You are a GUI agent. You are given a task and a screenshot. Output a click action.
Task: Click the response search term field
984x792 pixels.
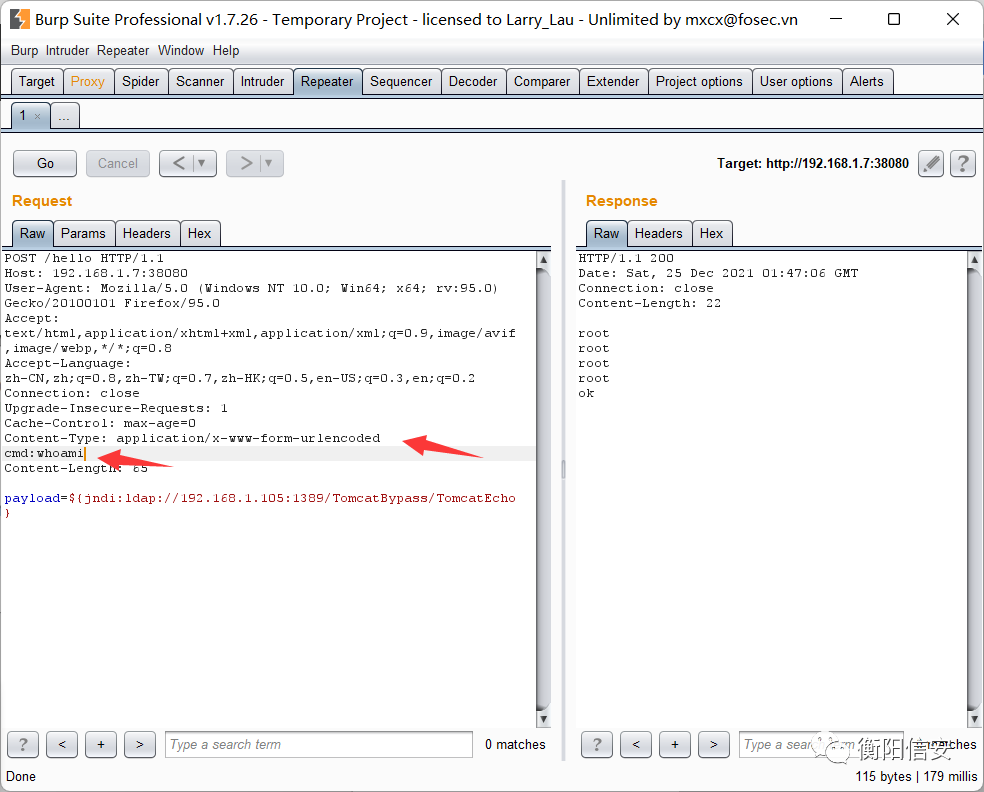point(821,745)
